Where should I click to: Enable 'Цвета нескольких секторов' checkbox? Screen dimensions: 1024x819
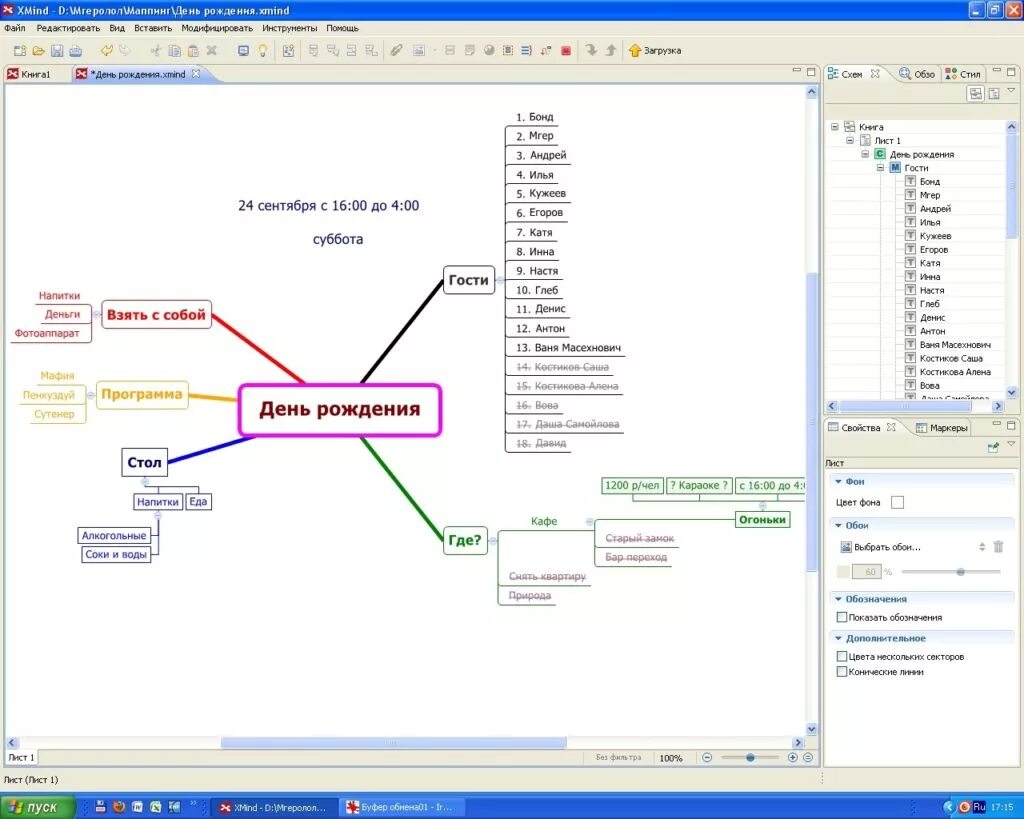point(842,656)
